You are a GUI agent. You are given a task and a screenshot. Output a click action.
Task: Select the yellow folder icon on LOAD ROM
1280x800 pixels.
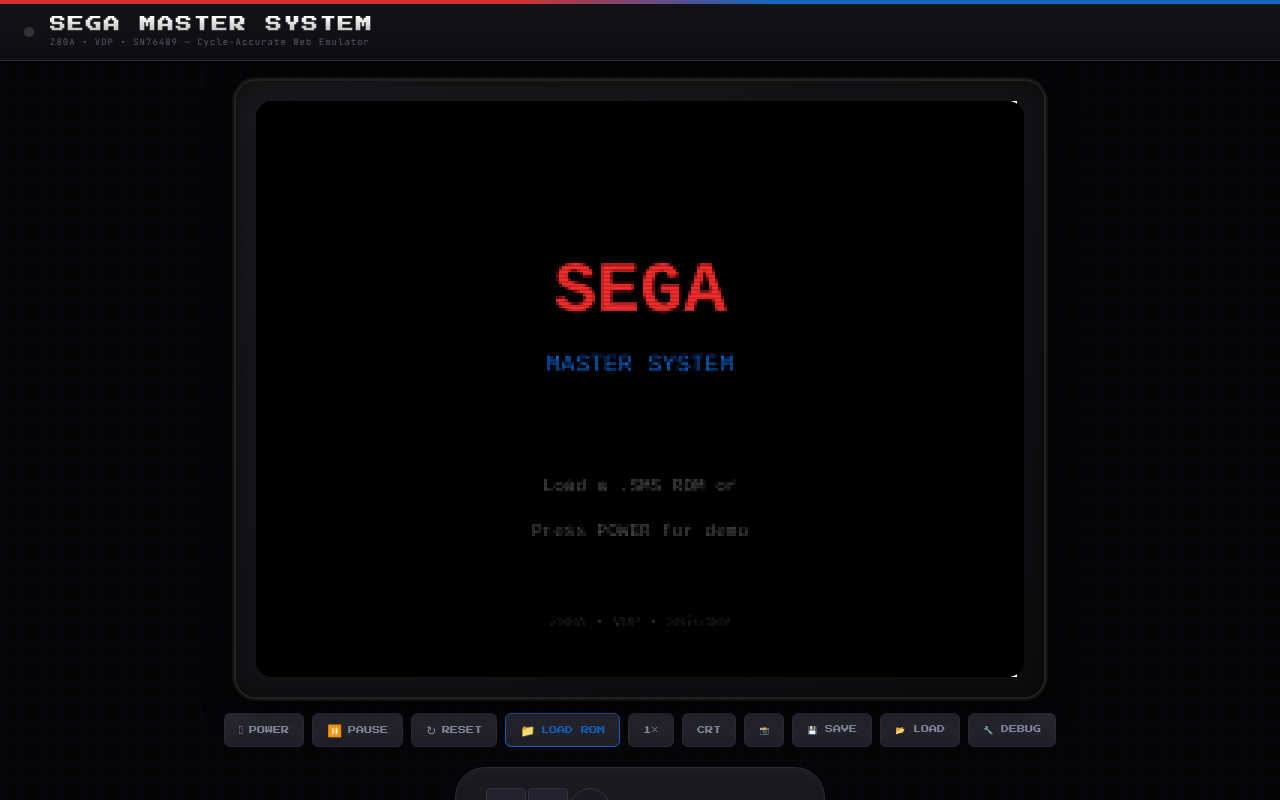click(x=528, y=730)
